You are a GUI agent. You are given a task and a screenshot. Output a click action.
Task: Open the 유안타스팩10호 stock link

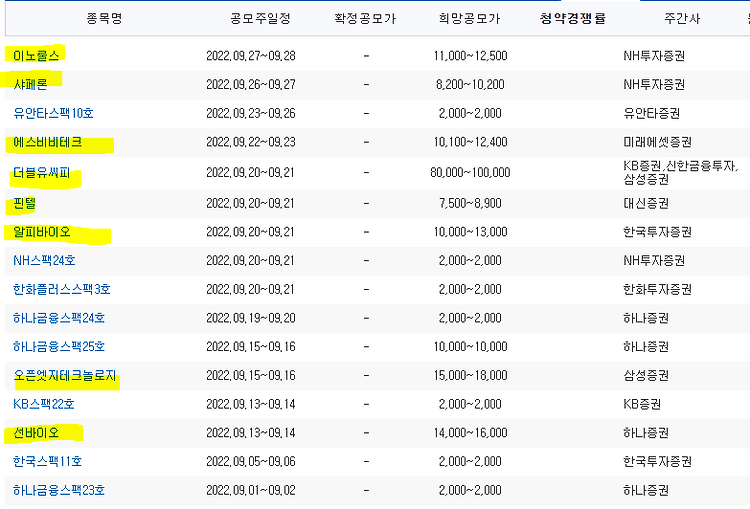(x=53, y=113)
